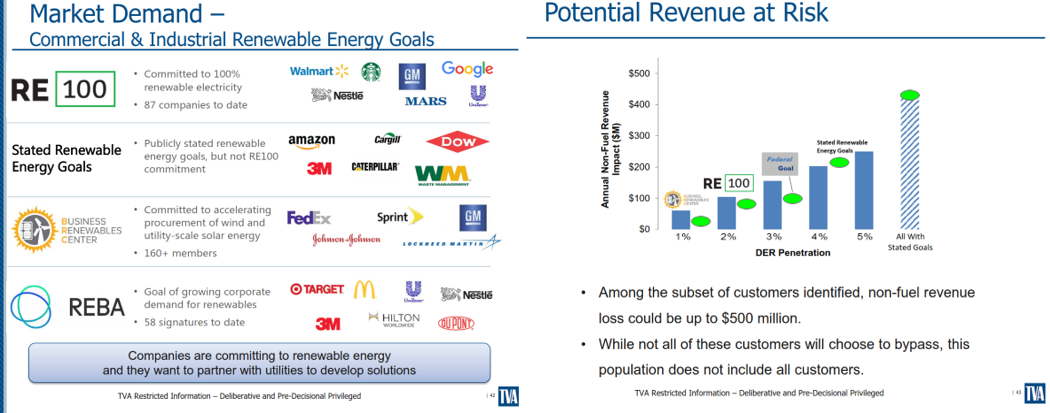This screenshot has height=413, width=1050.
Task: Click the Cargill logo
Action: tap(387, 139)
